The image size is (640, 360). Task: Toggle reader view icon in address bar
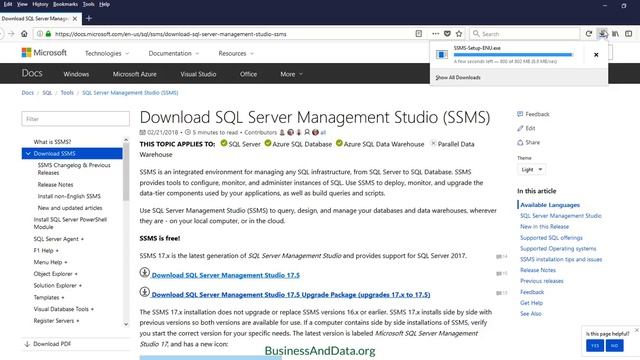[x=418, y=34]
